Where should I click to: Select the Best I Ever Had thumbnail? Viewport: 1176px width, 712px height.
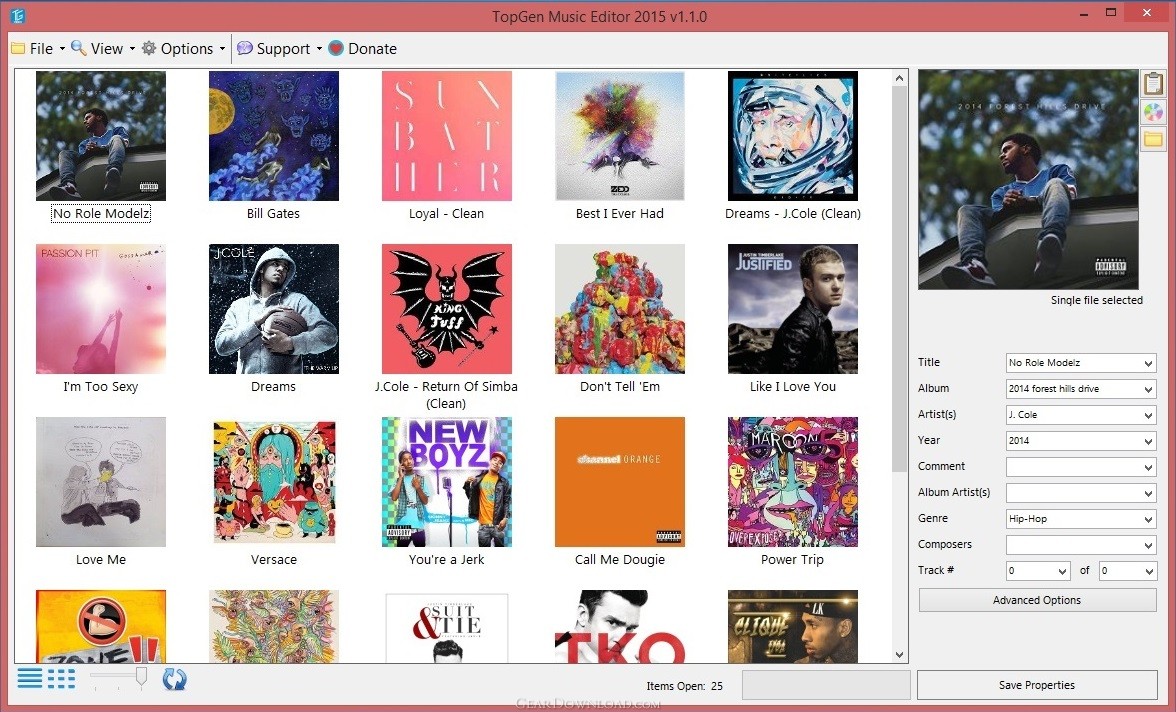point(620,136)
